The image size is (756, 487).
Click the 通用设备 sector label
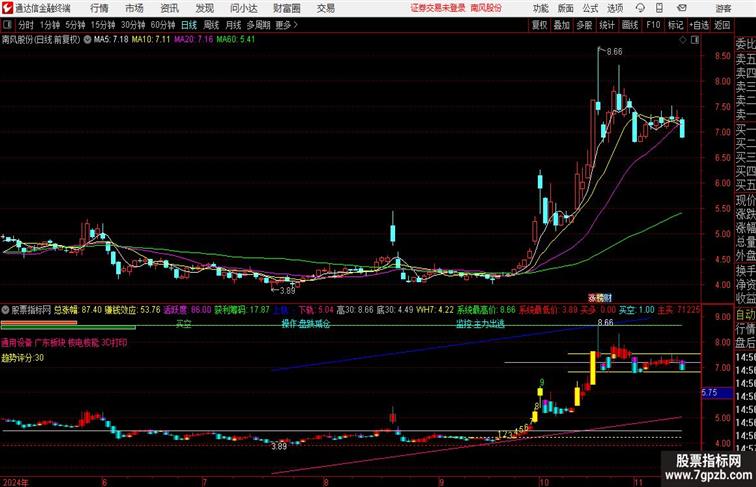point(16,343)
